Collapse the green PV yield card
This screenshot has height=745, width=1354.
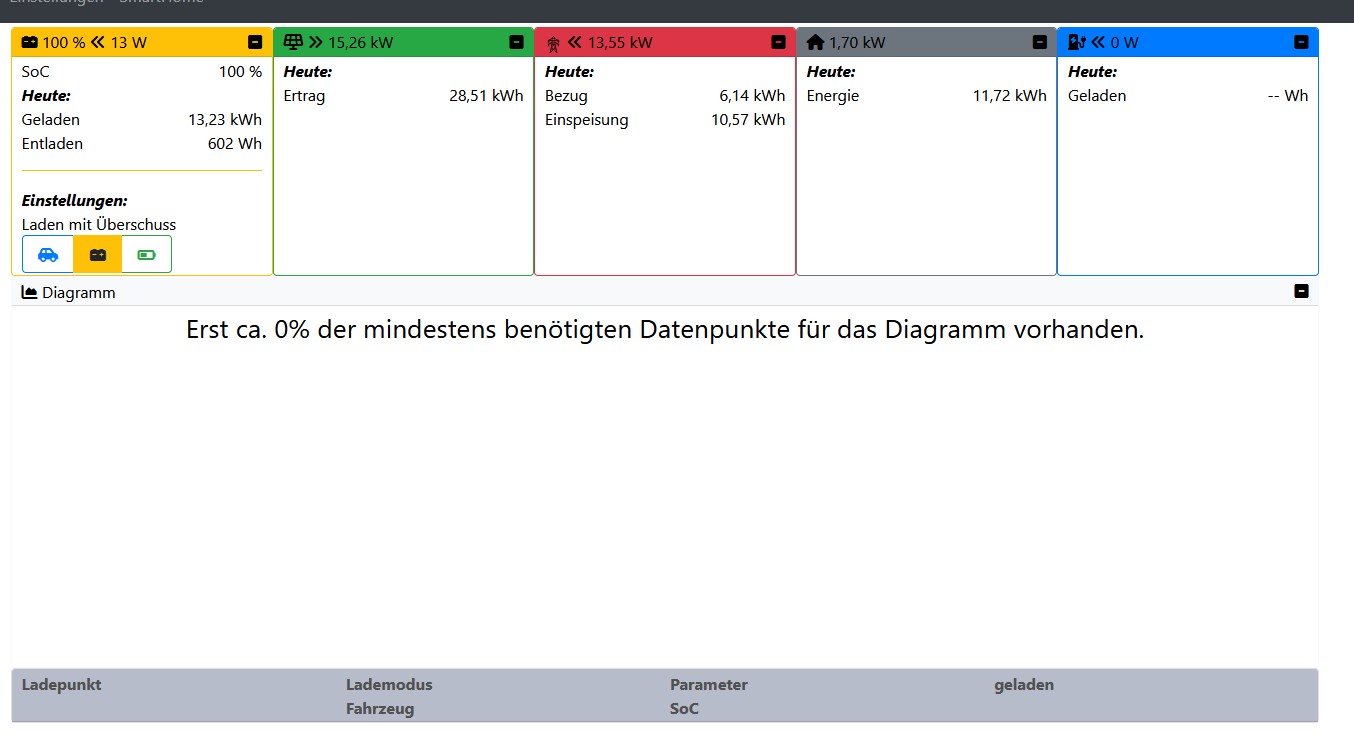click(516, 42)
